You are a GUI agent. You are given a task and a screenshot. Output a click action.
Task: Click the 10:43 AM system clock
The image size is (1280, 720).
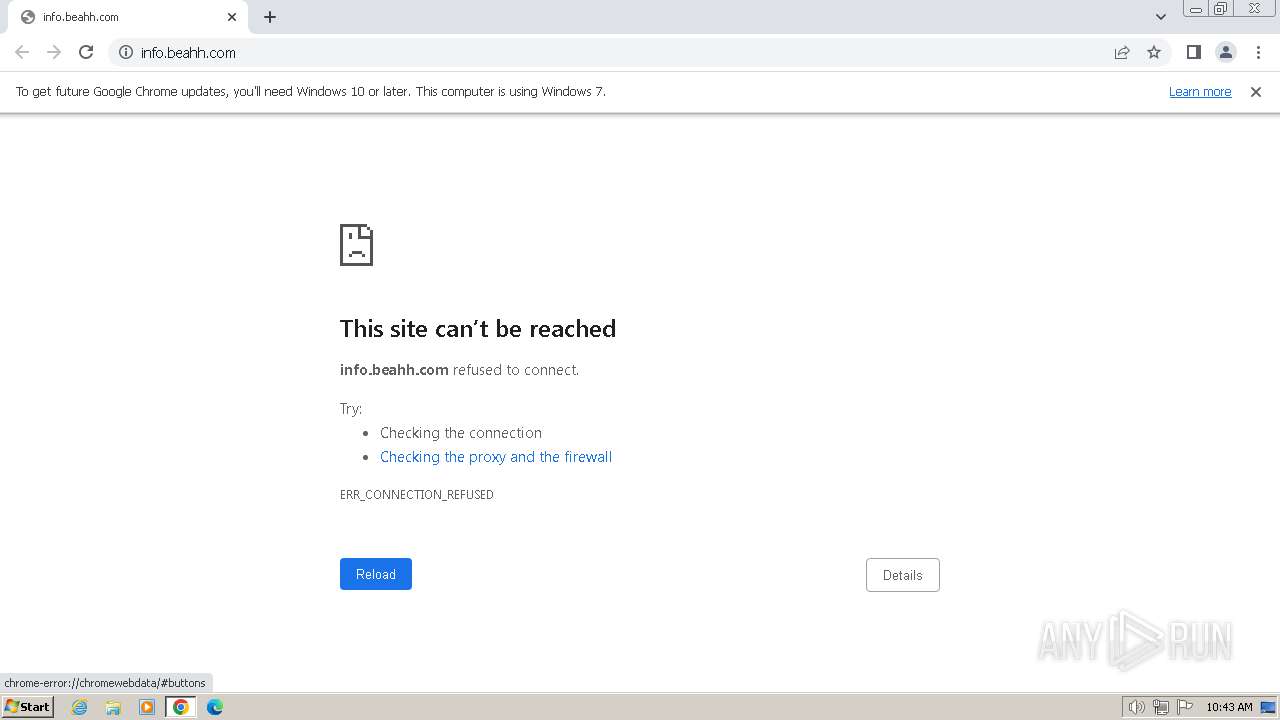point(1229,707)
